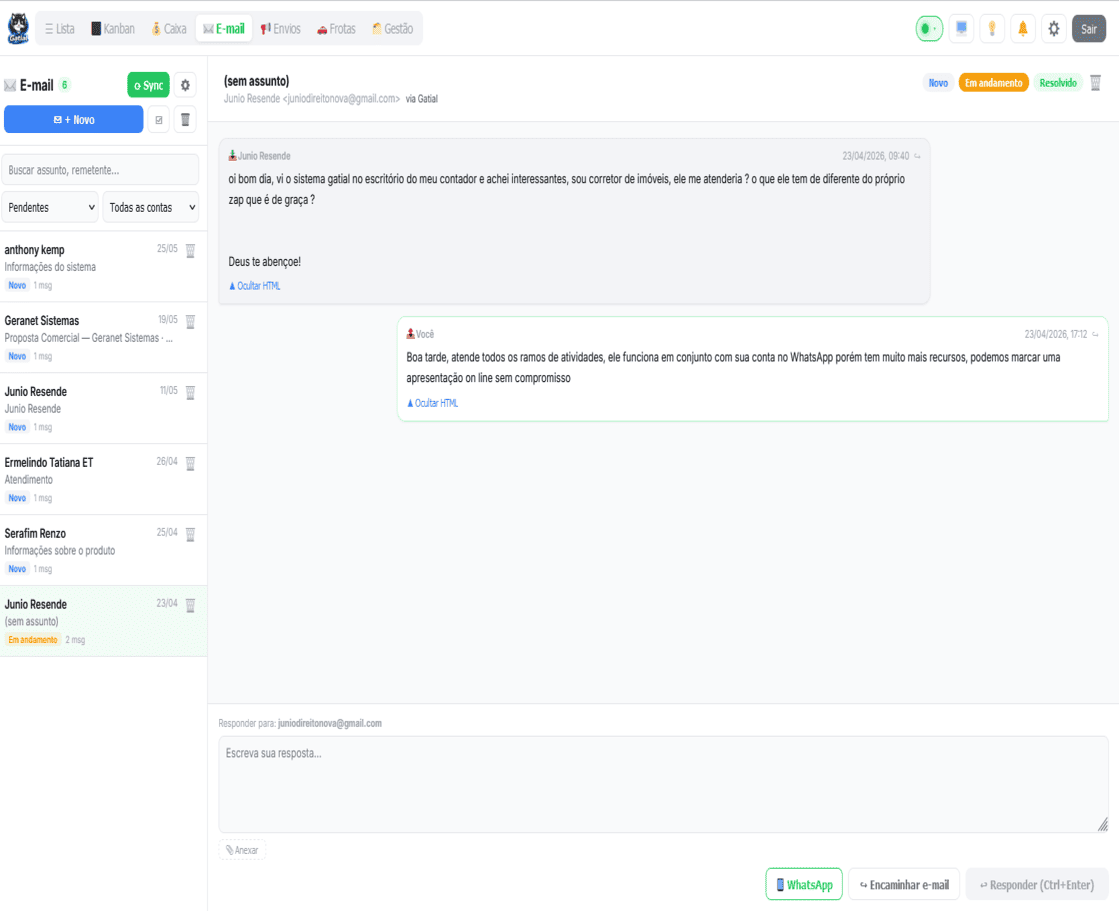Switch to the Caixa tab

click(169, 29)
